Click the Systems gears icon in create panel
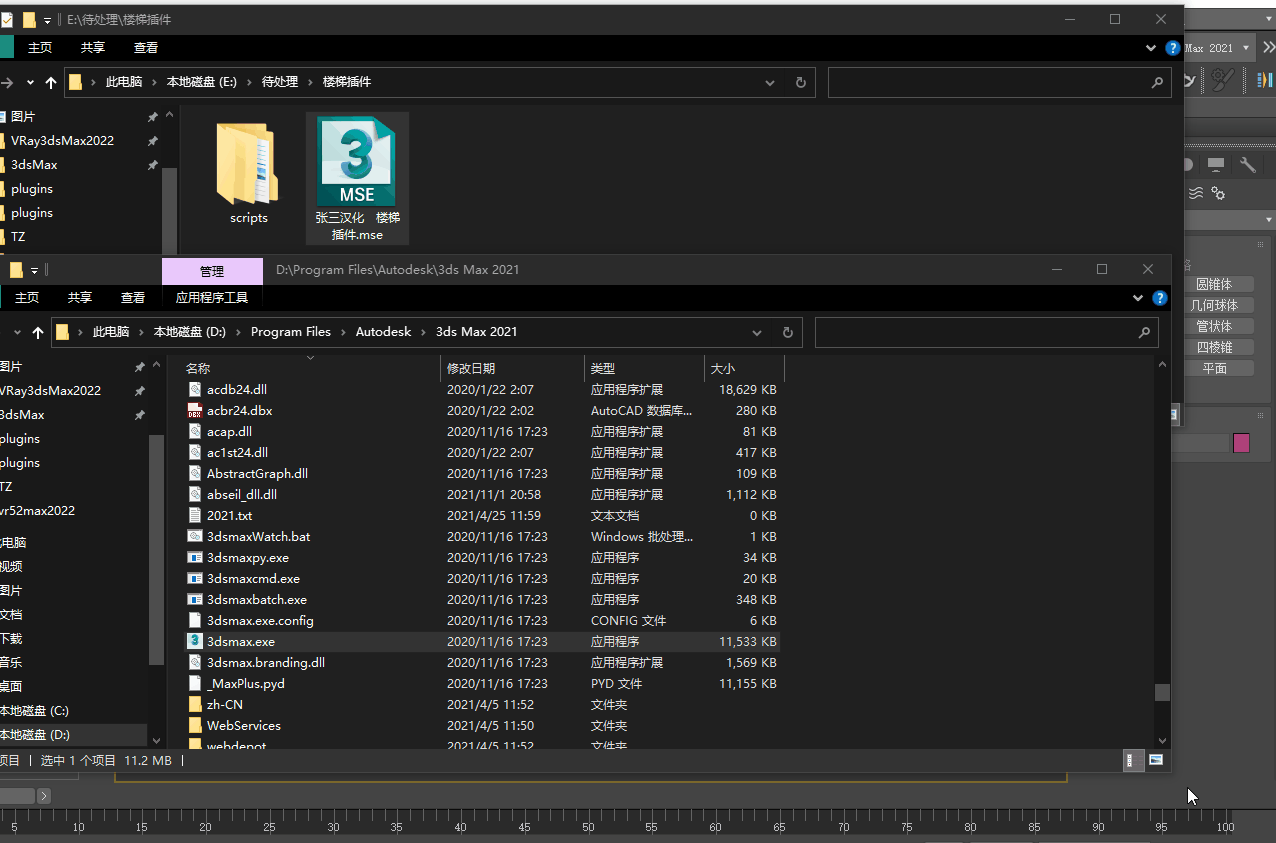Screen dimensions: 1276x843 (x=1218, y=193)
